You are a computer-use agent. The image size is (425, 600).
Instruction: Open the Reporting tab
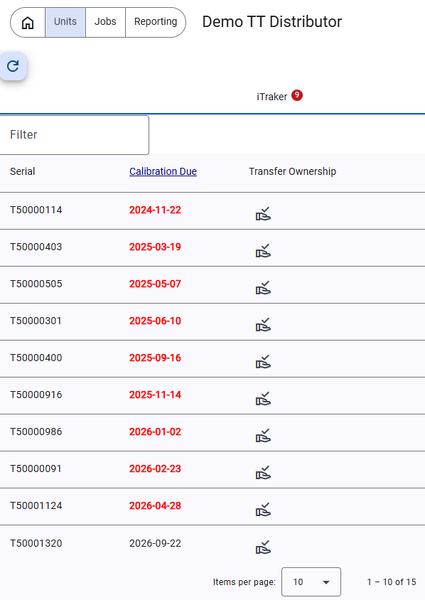tap(155, 22)
